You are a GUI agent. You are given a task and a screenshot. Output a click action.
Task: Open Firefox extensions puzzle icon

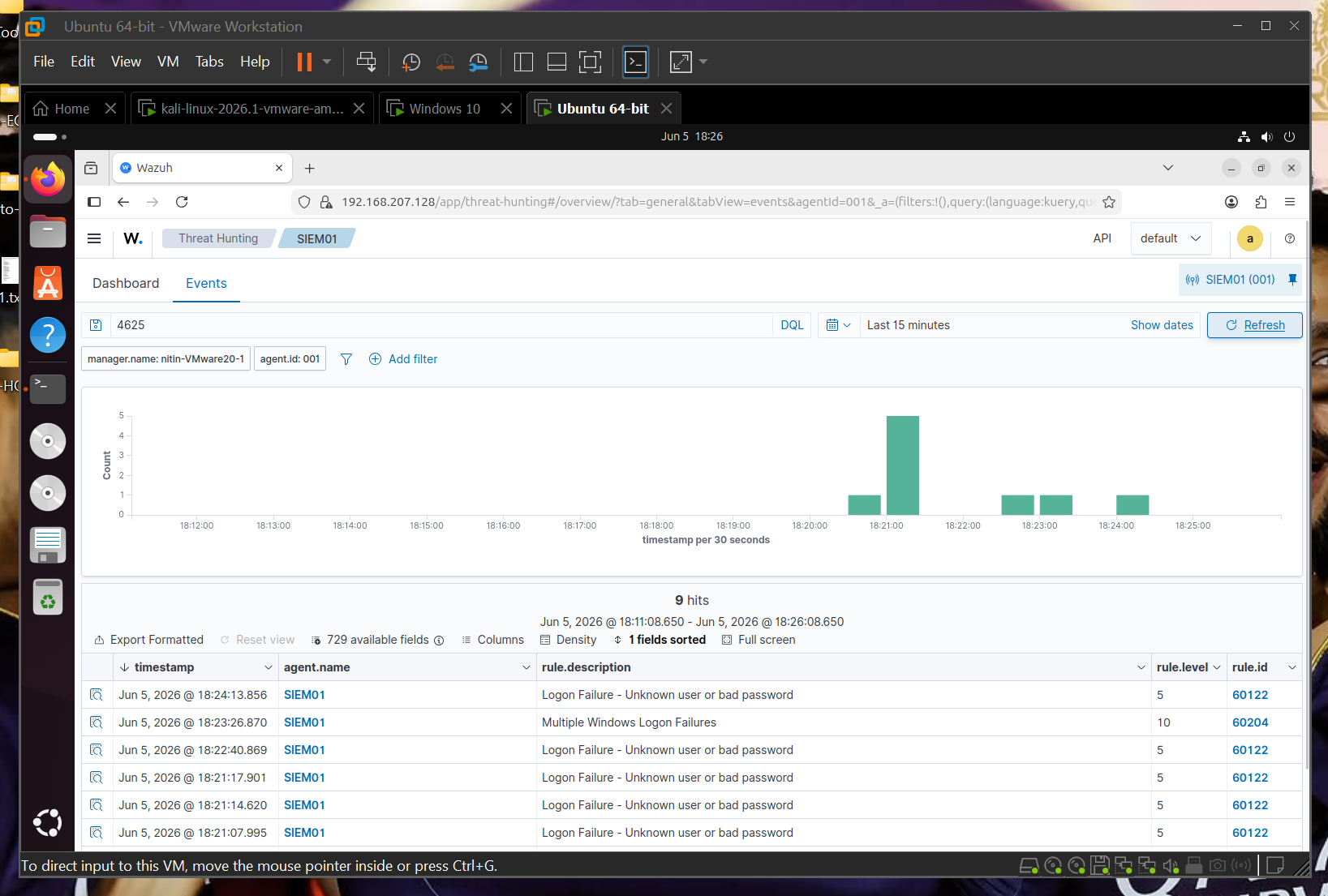point(1261,202)
